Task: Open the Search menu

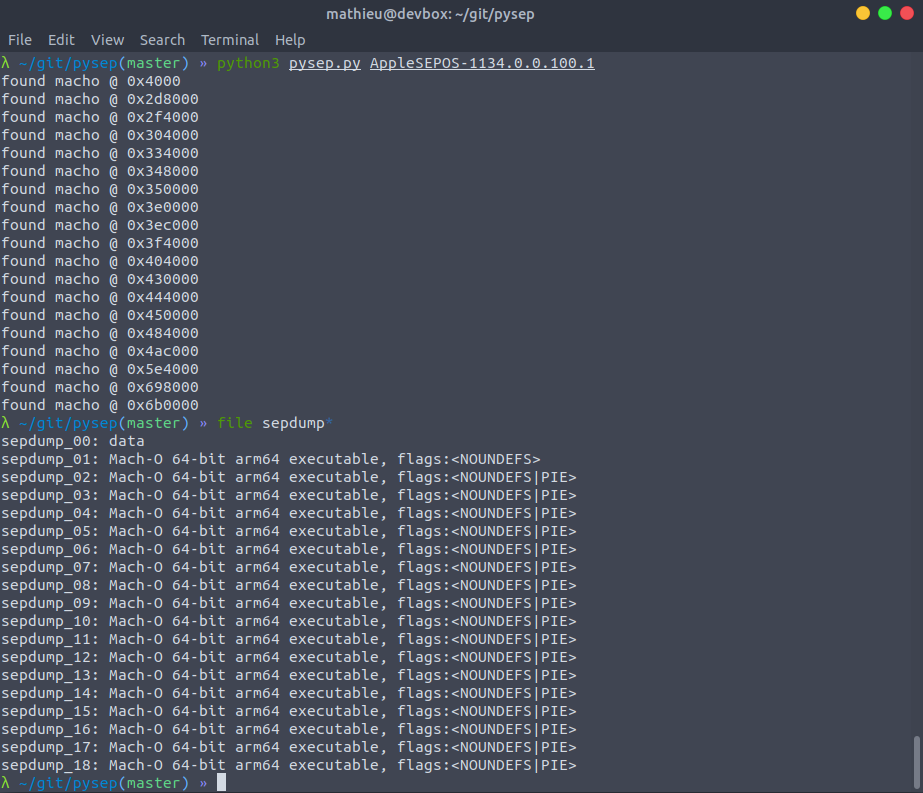Action: tap(162, 40)
